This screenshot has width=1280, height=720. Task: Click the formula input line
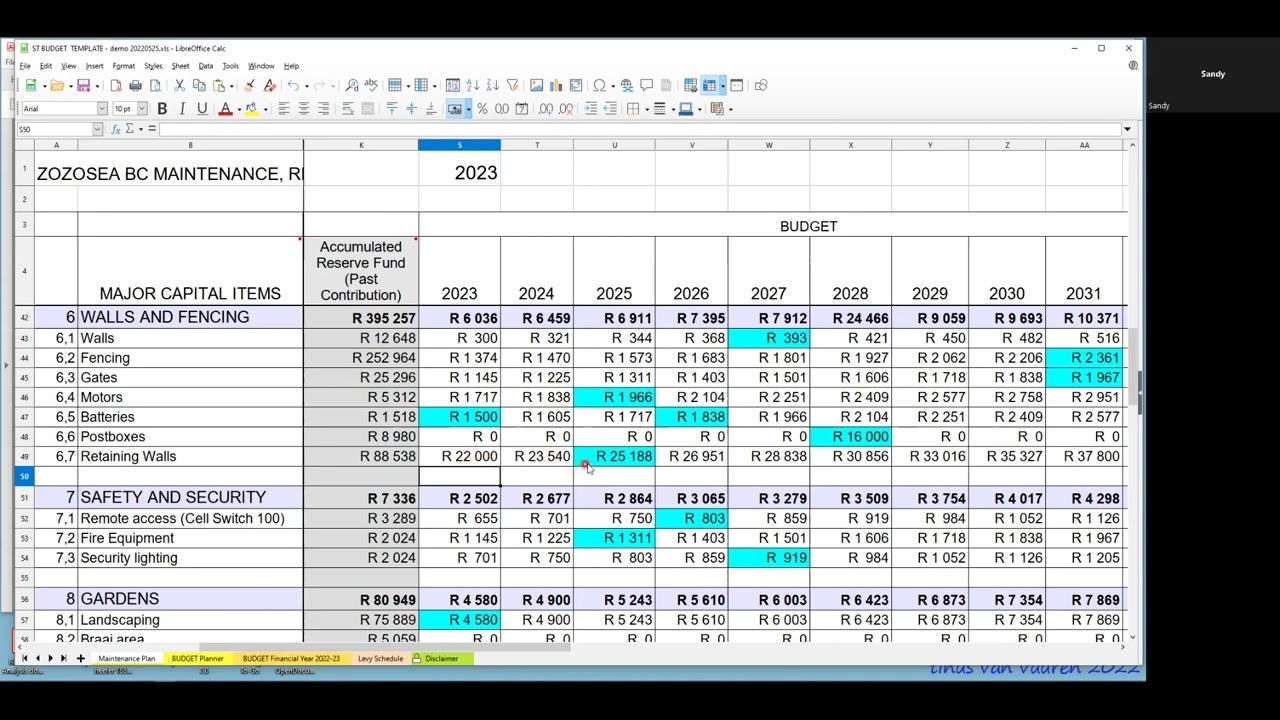click(x=640, y=129)
